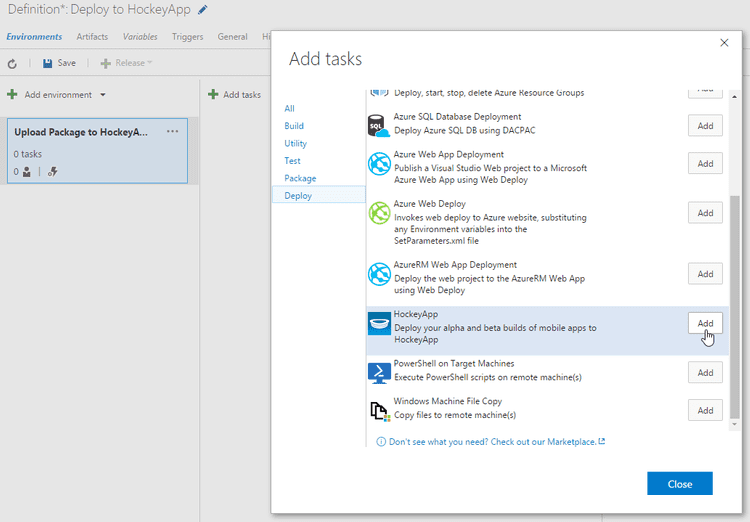The width and height of the screenshot is (750, 522).
Task: Click 'Execute PowerShell scripts on remote machine(s)' text
Action: pyautogui.click(x=488, y=378)
